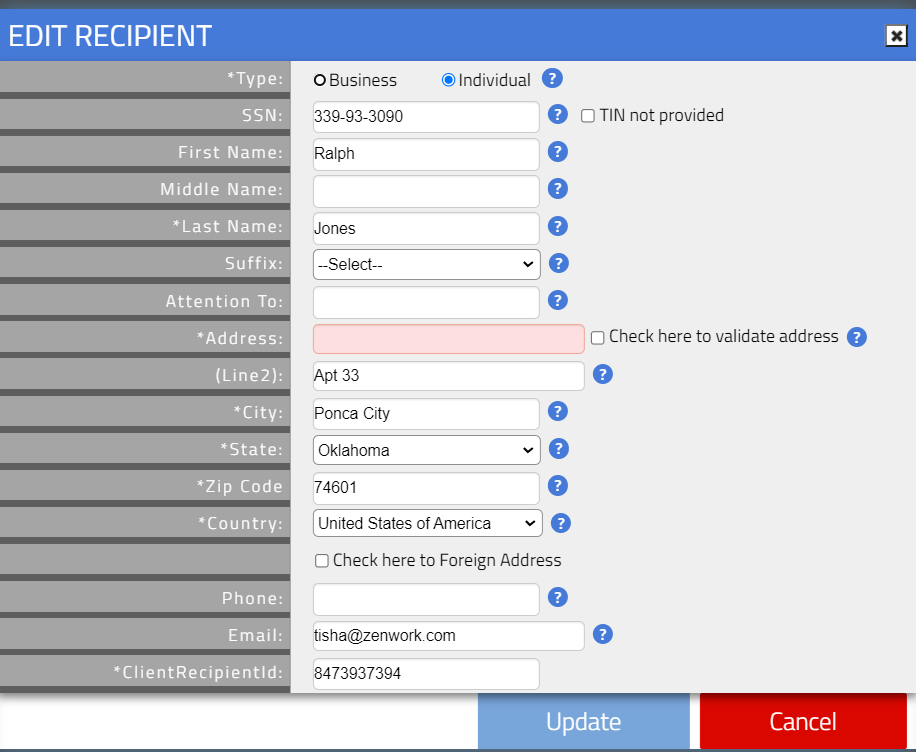
Task: Open the Suffix dropdown
Action: click(425, 264)
